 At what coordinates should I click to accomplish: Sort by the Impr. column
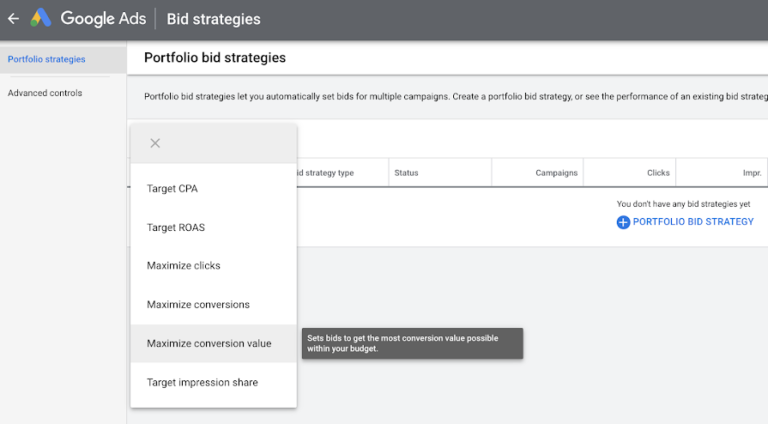click(x=751, y=173)
